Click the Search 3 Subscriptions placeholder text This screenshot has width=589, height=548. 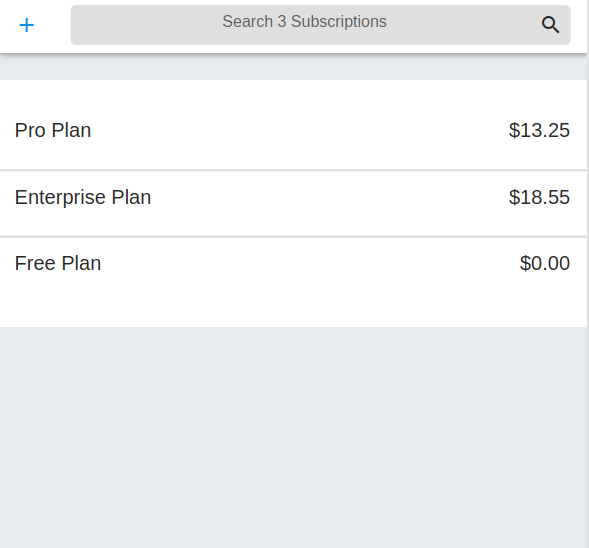click(304, 21)
